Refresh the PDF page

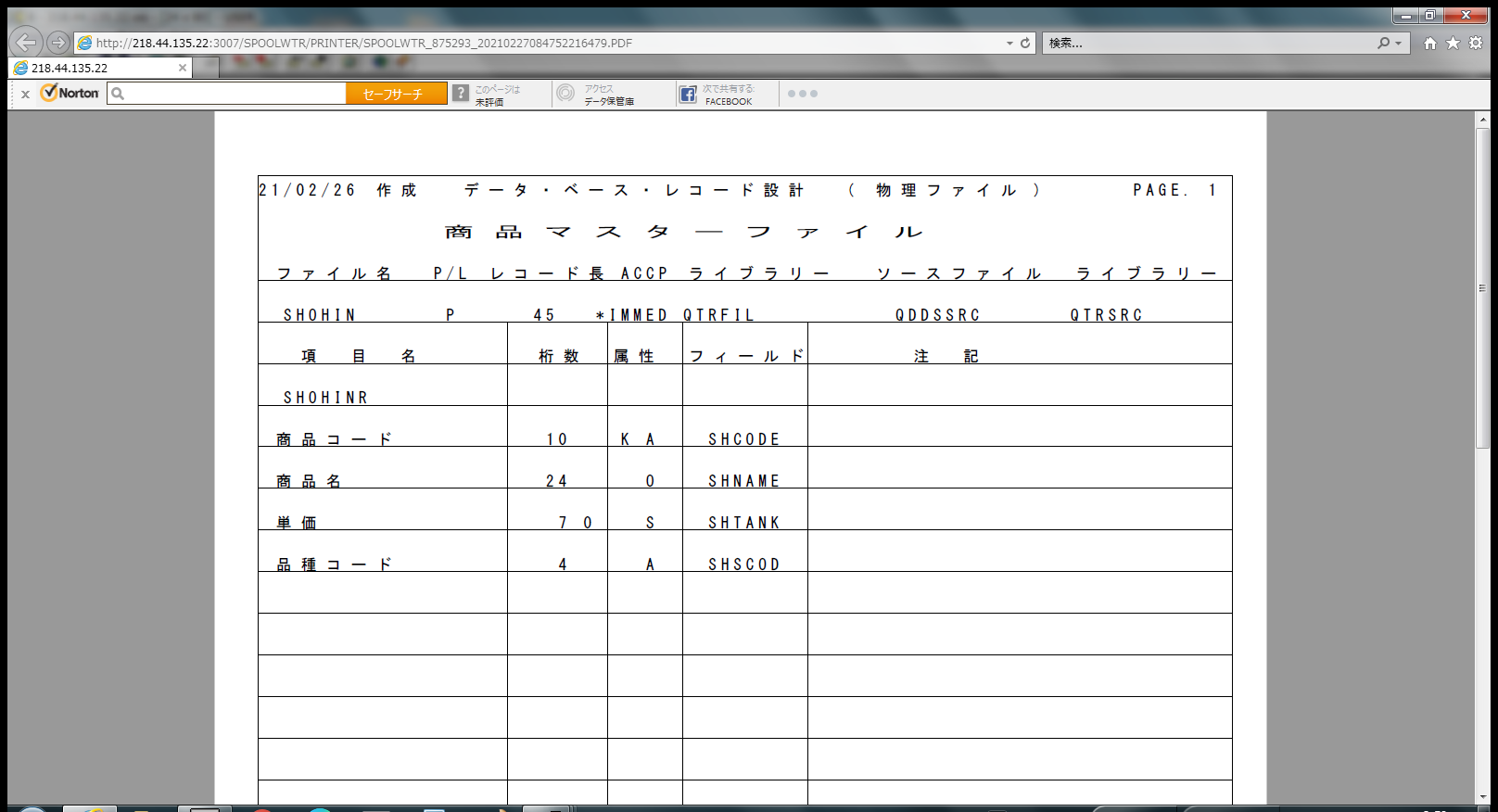[x=1025, y=43]
